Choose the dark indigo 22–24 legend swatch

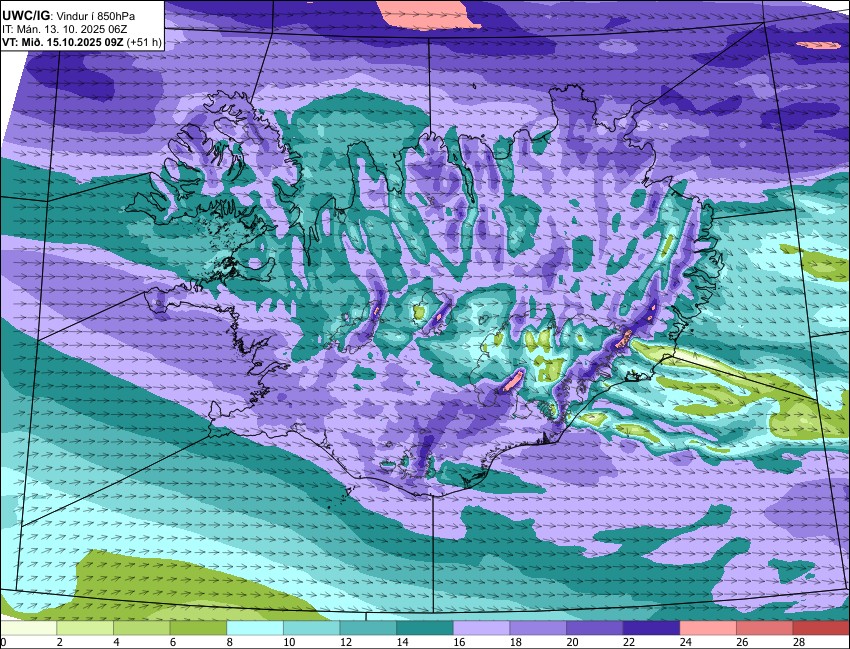pyautogui.click(x=652, y=628)
